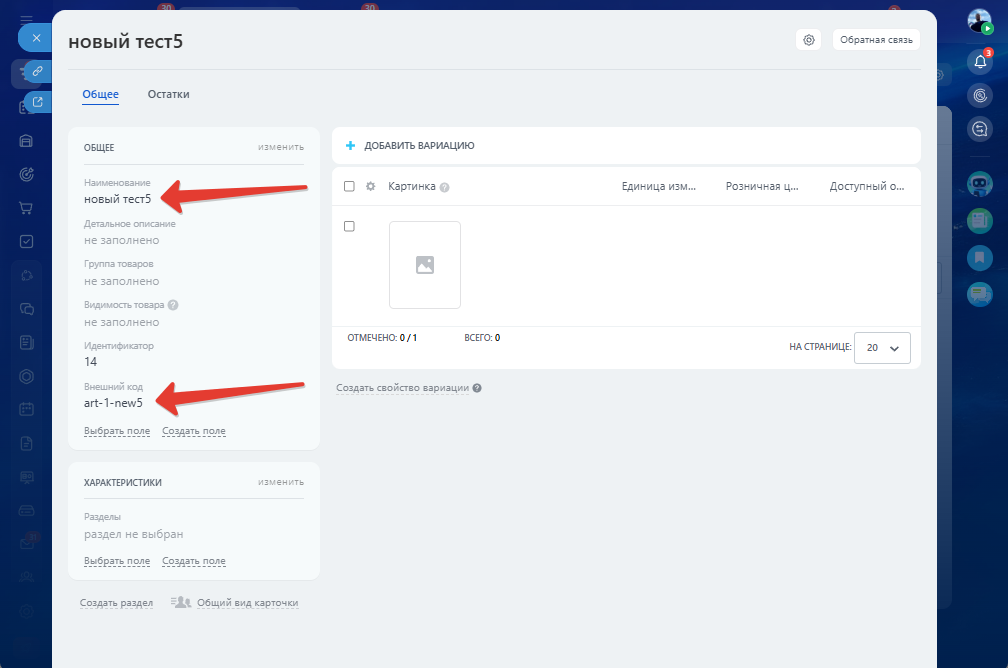This screenshot has height=668, width=1008.
Task: Open the per-page dropdown showing 20
Action: (882, 347)
